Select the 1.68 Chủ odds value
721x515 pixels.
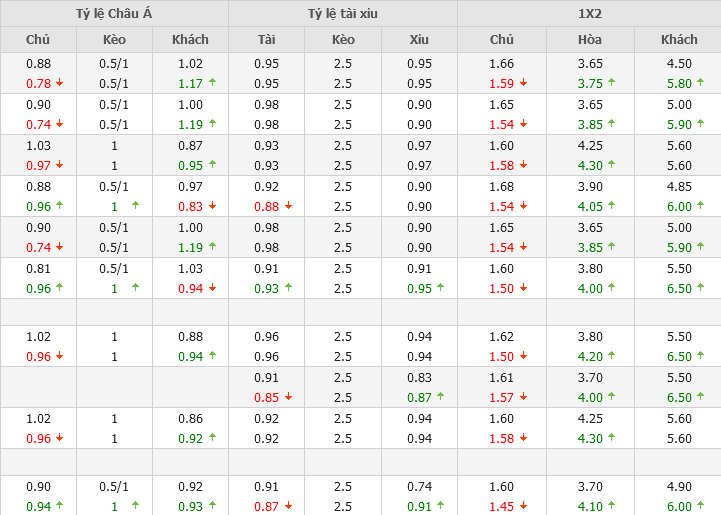click(502, 186)
